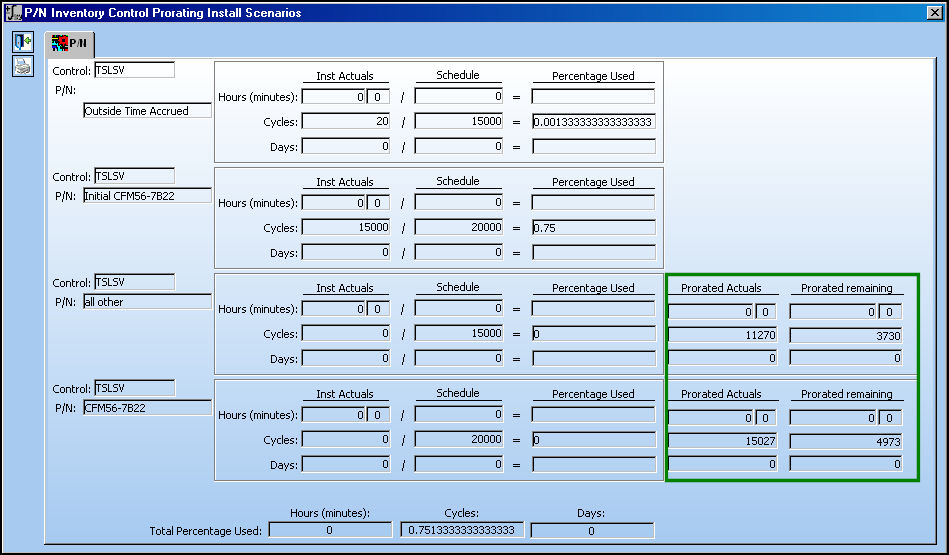
Task: Click Prorated Actuals field showing 15027
Action: pos(723,441)
